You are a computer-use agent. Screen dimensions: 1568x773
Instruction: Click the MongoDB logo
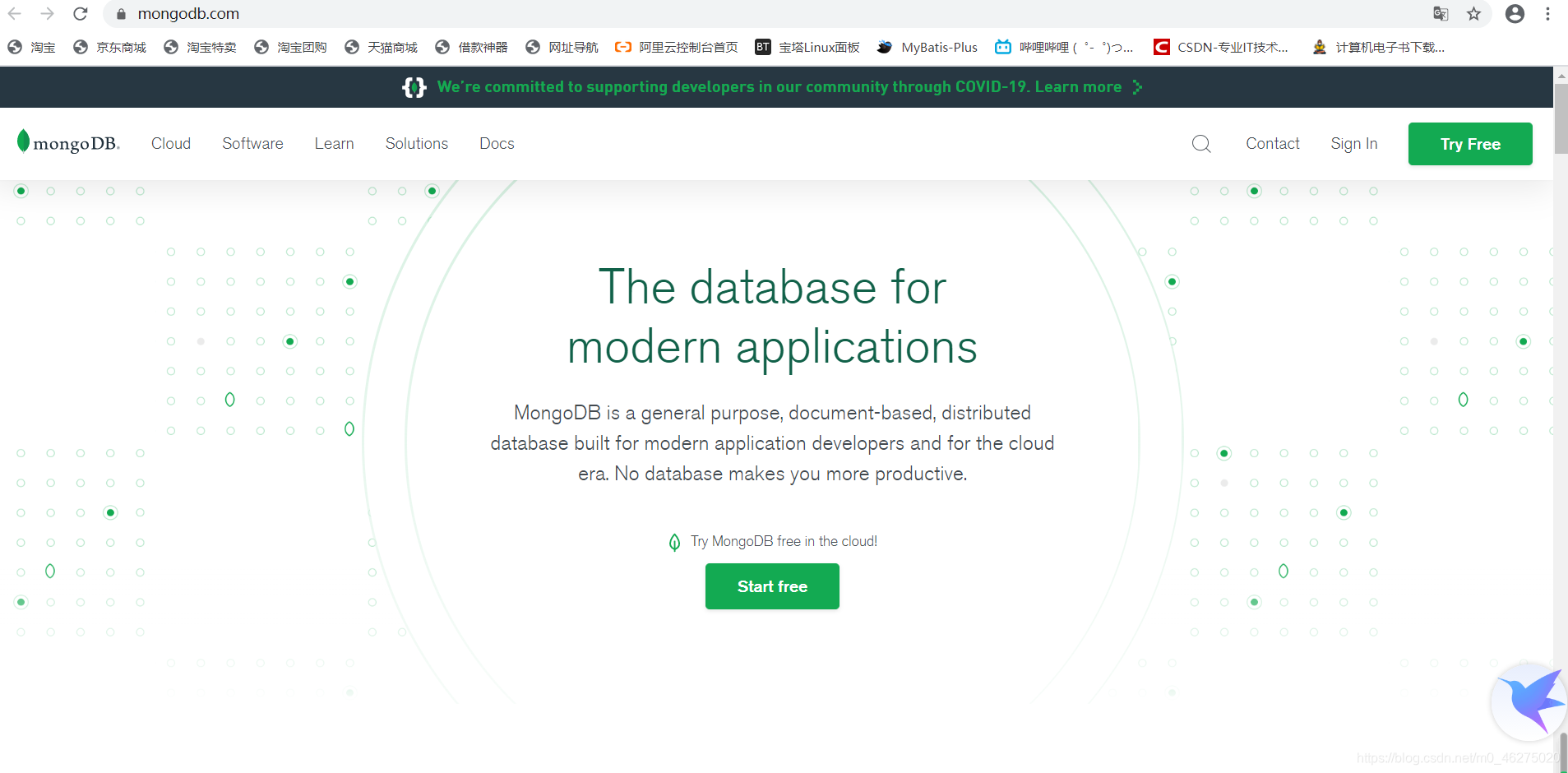pos(68,143)
